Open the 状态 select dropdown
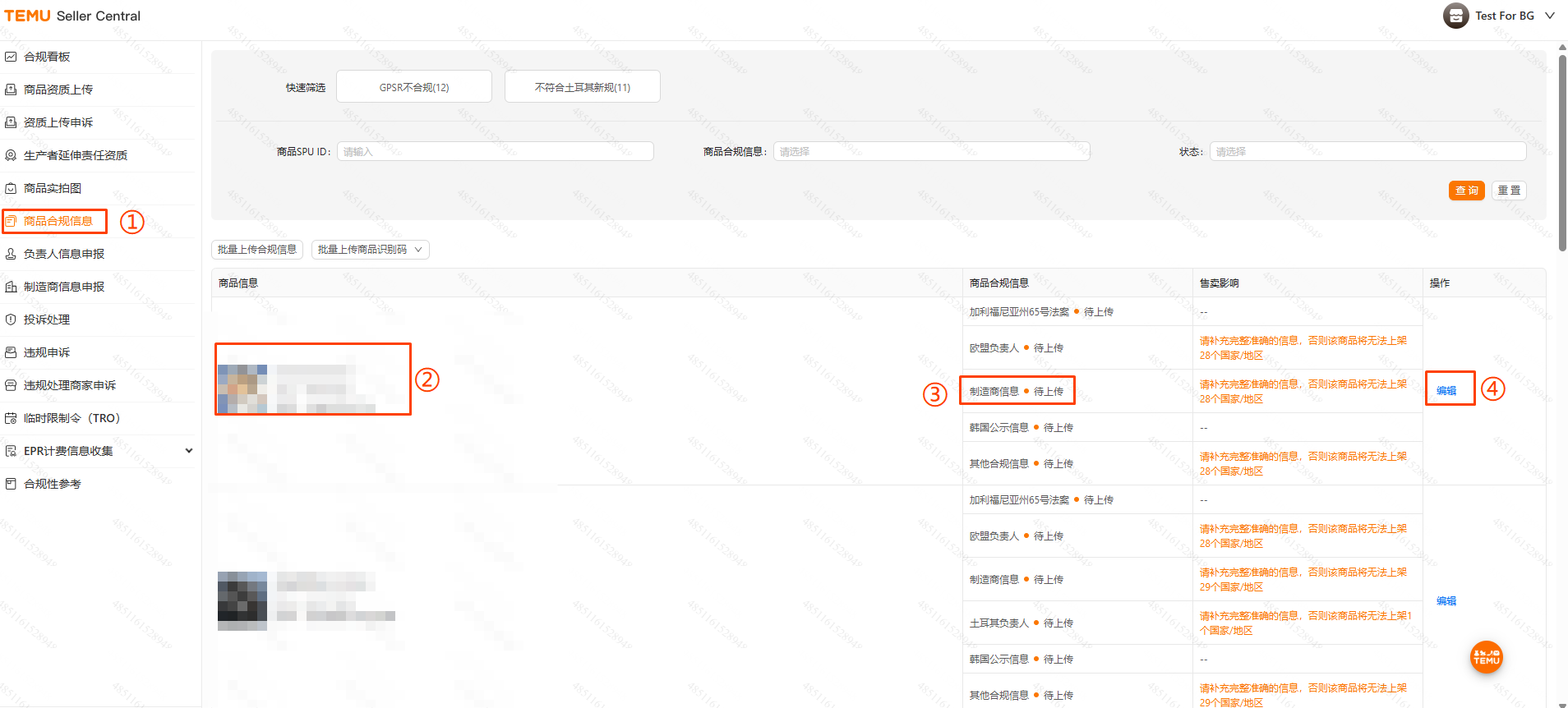 point(1367,152)
